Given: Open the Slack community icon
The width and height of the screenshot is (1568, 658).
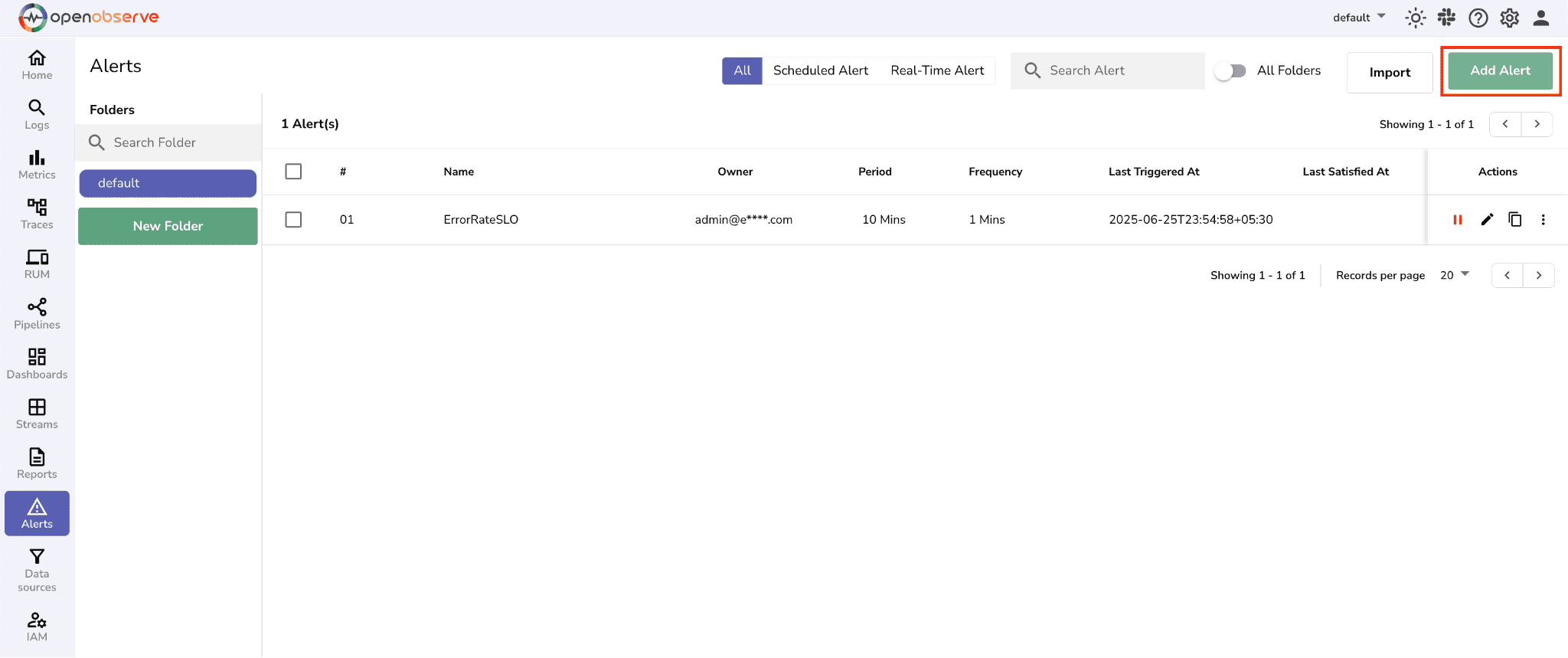Looking at the screenshot, I should point(1446,18).
